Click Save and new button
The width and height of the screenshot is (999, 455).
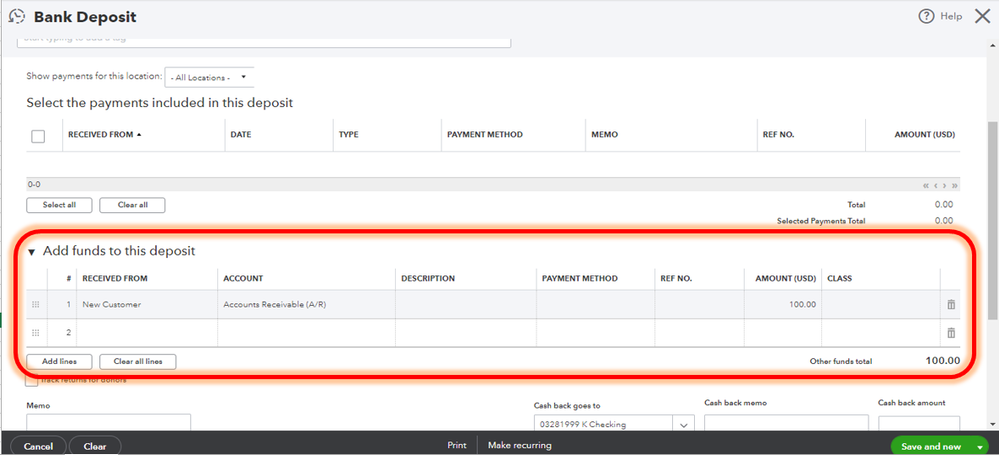pyautogui.click(x=931, y=447)
